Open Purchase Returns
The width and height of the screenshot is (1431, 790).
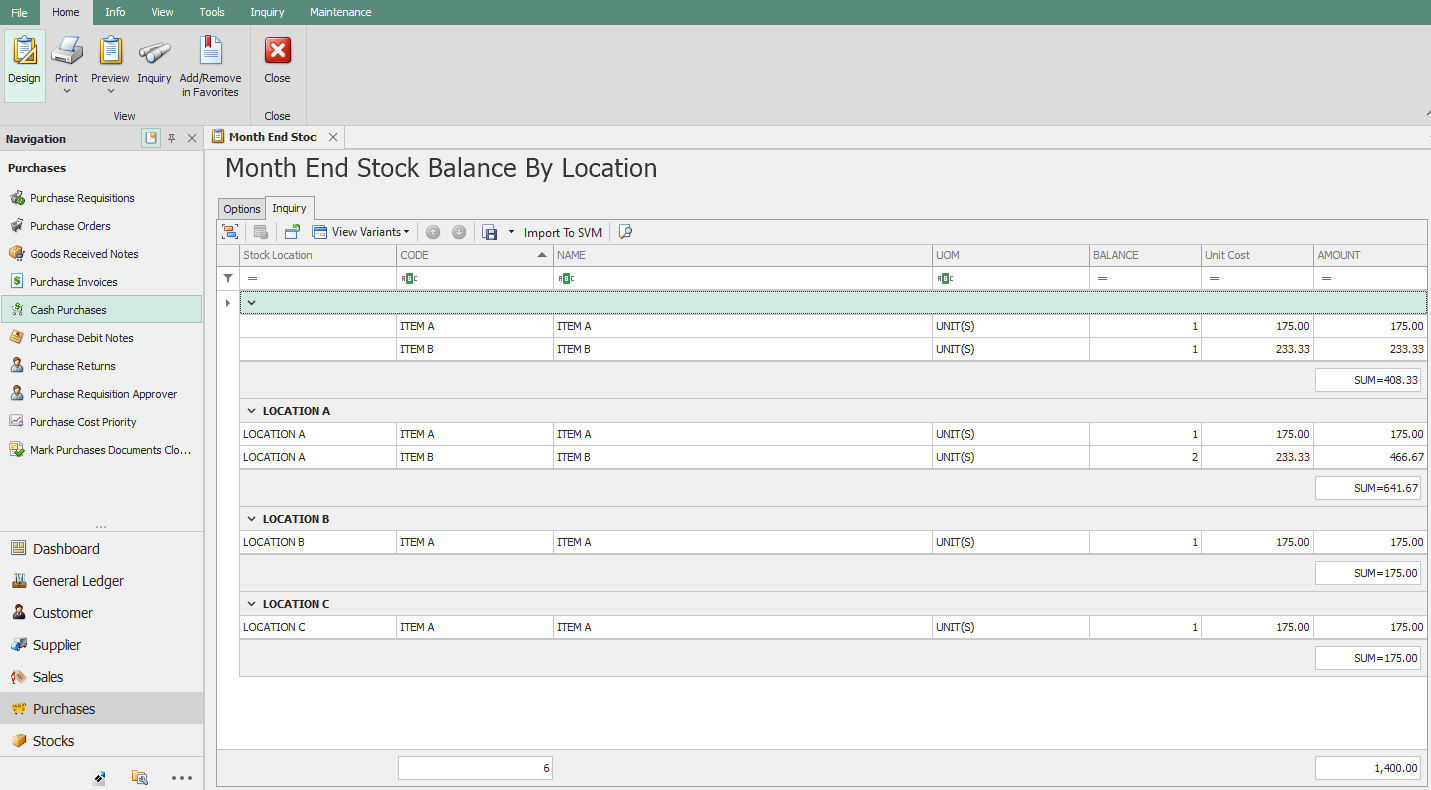pyautogui.click(x=101, y=366)
